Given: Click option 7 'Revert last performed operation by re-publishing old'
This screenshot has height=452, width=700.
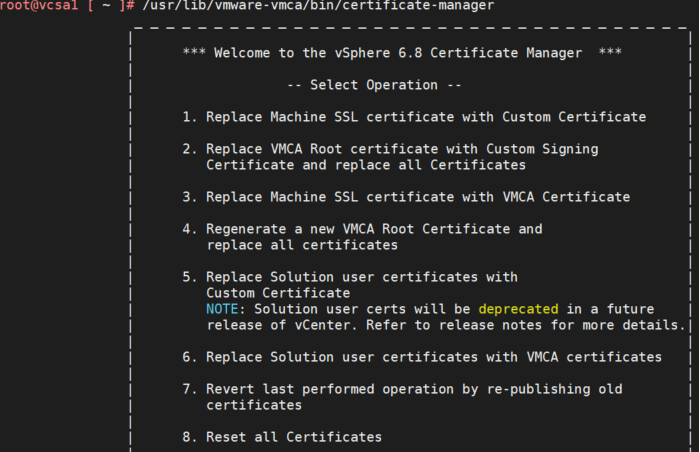Looking at the screenshot, I should (x=402, y=389).
